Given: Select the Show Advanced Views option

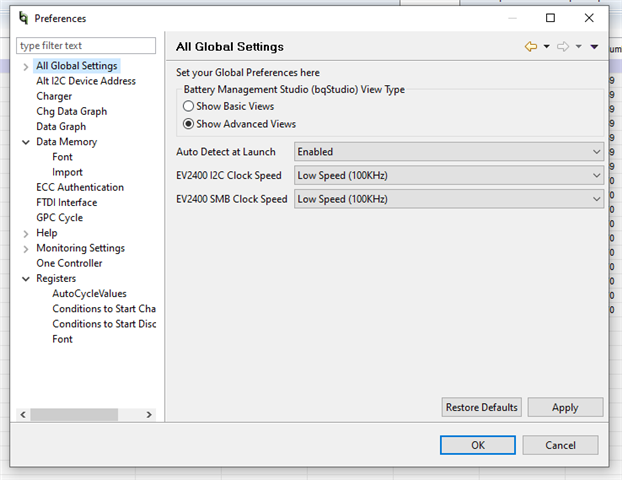Looking at the screenshot, I should coord(188,124).
